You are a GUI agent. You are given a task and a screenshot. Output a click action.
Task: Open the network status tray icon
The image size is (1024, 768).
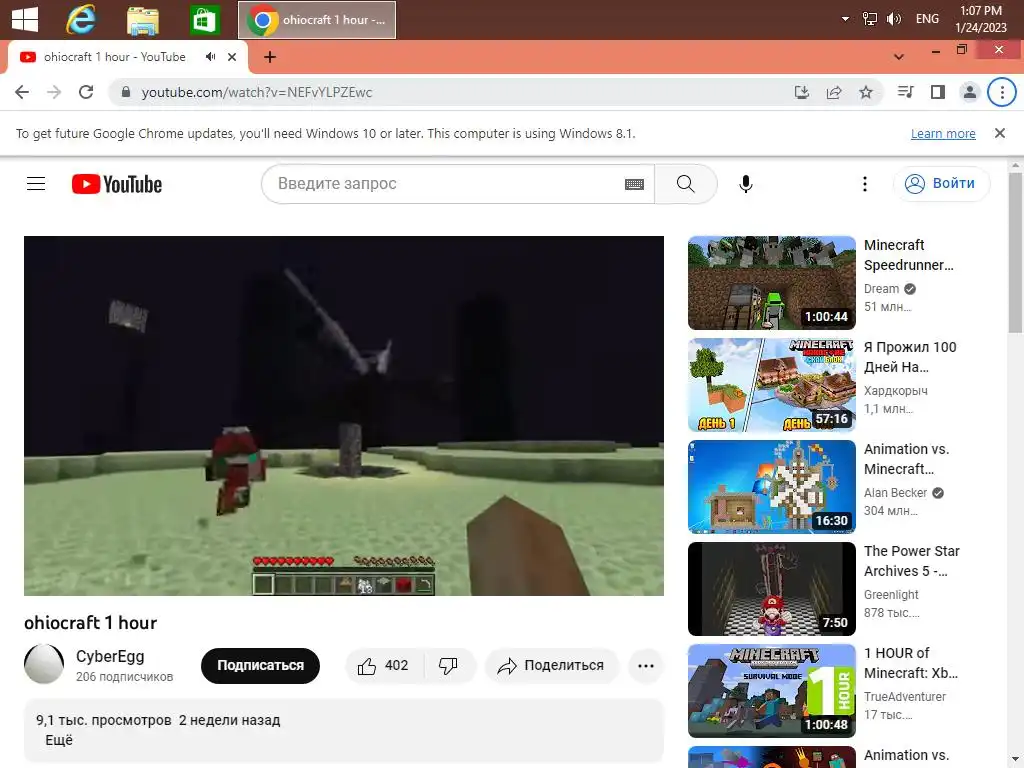pyautogui.click(x=869, y=19)
